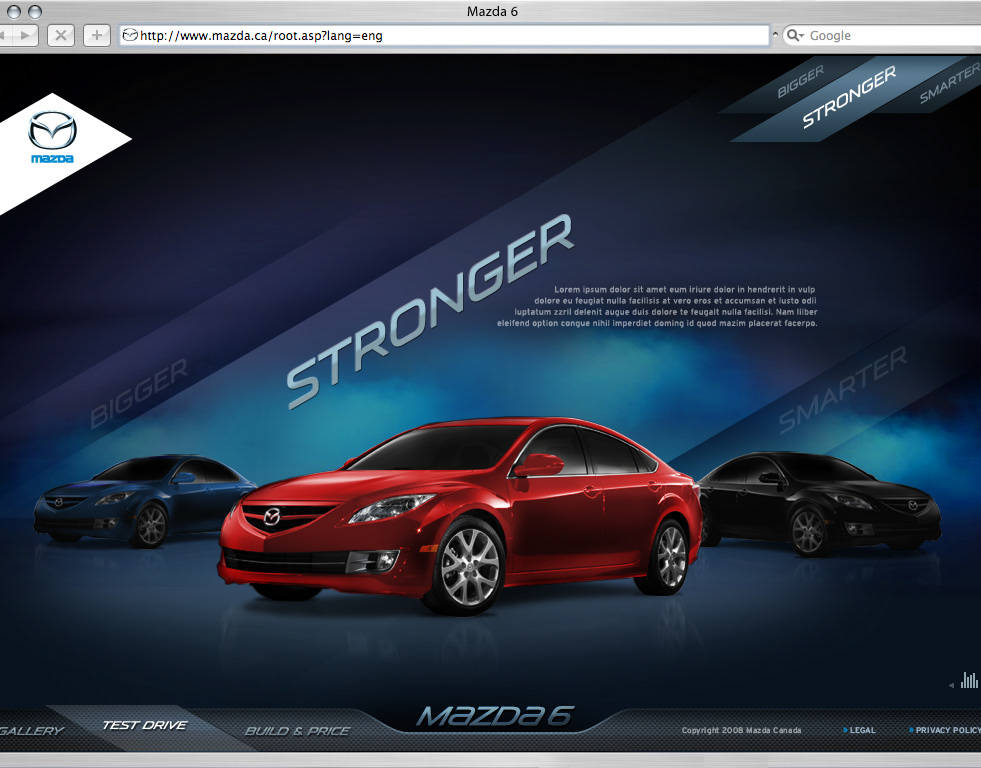981x768 pixels.
Task: Select the blue Mazda 6 car
Action: tap(141, 500)
